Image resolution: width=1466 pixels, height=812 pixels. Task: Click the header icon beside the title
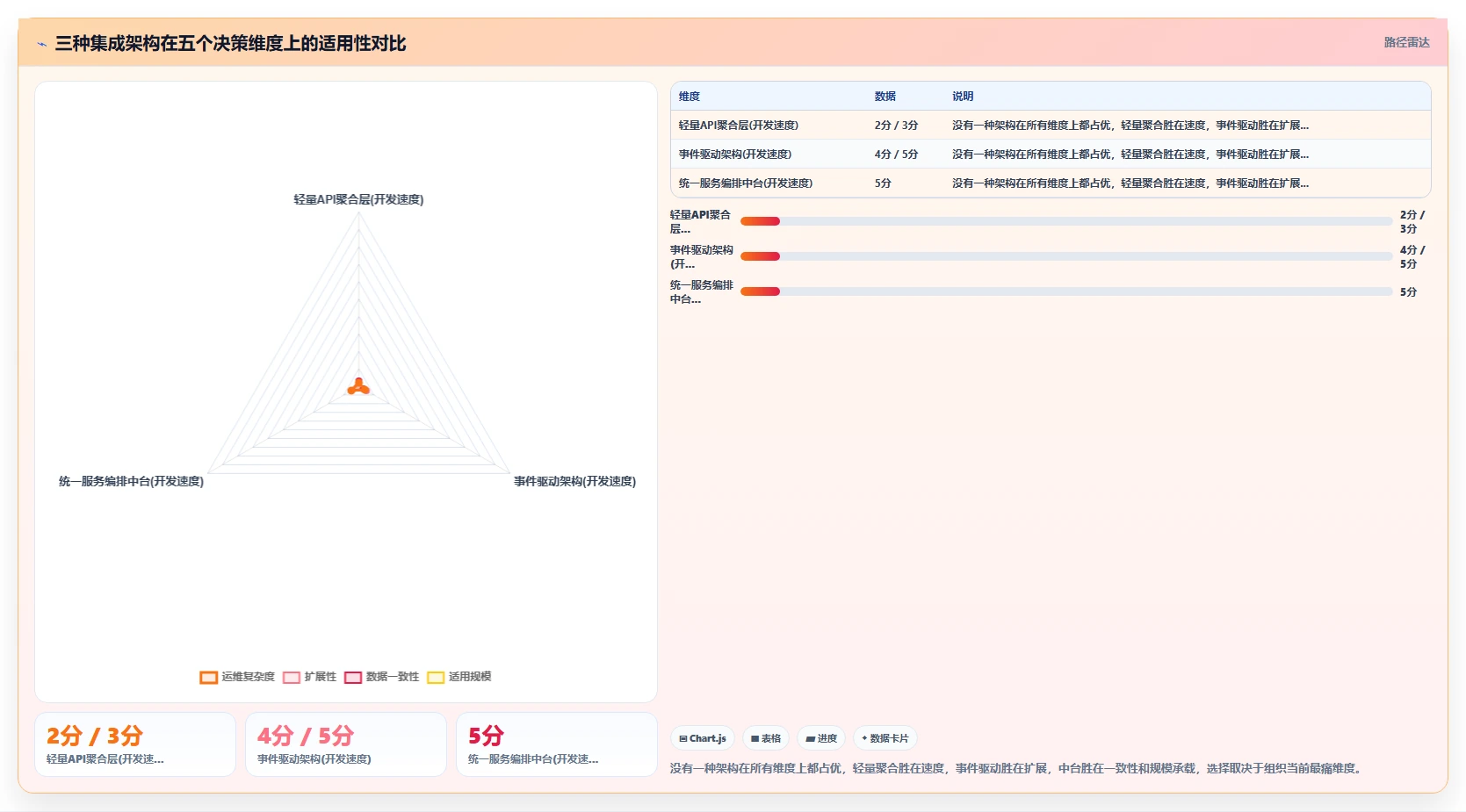coord(41,44)
